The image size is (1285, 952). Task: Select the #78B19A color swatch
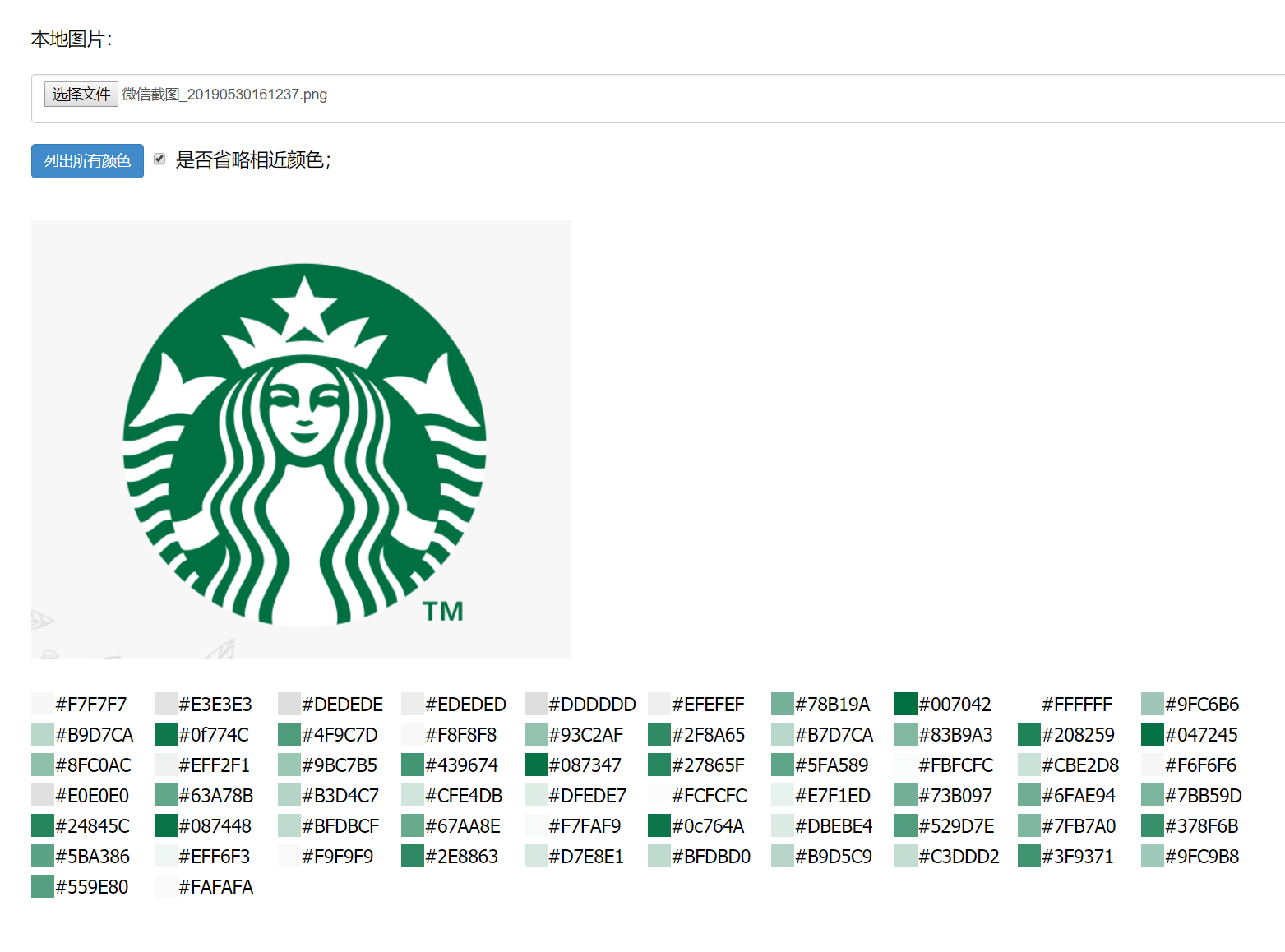pos(783,704)
